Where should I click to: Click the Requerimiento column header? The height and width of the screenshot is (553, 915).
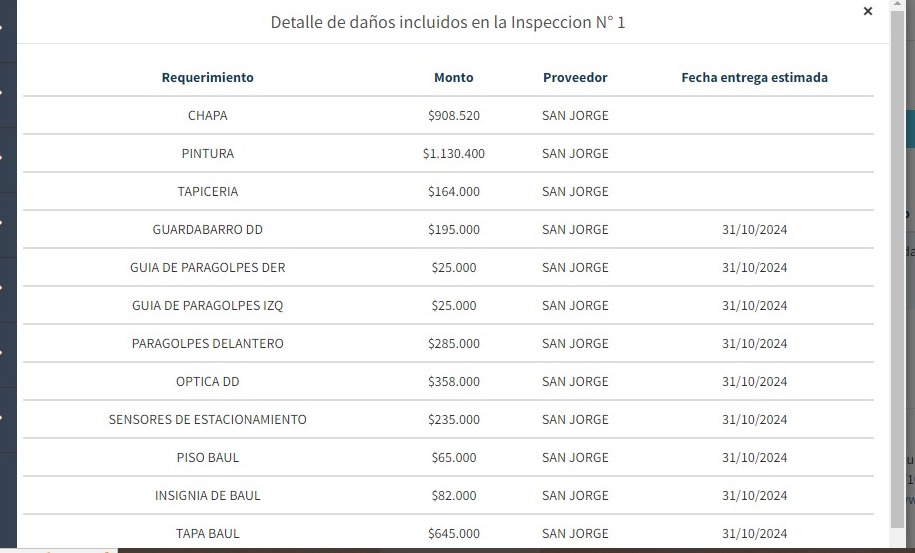coord(208,77)
